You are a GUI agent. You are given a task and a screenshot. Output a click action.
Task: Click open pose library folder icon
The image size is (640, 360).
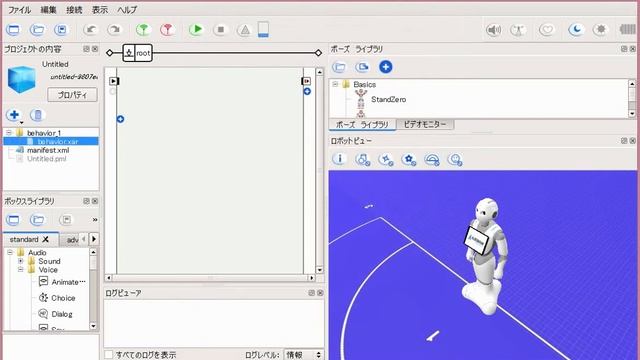click(339, 67)
